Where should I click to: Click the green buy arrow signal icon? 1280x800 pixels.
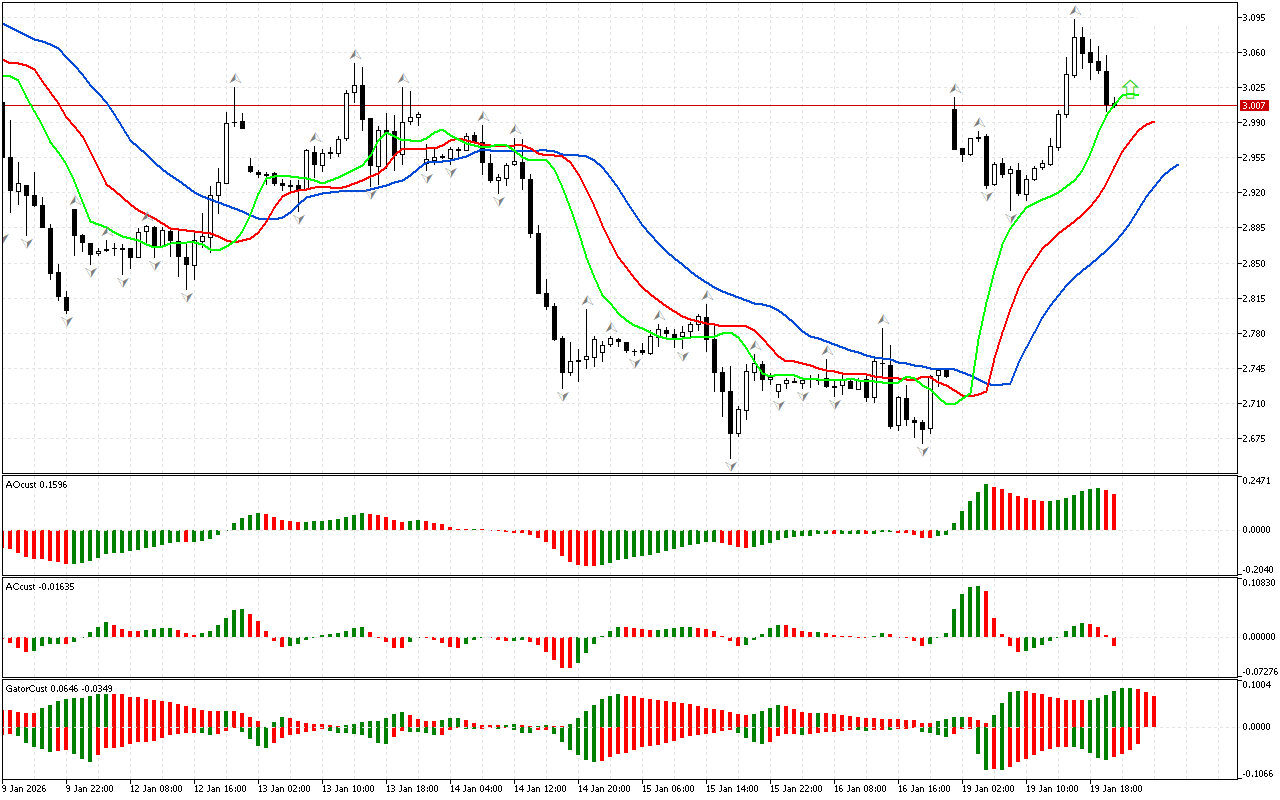[x=1130, y=90]
